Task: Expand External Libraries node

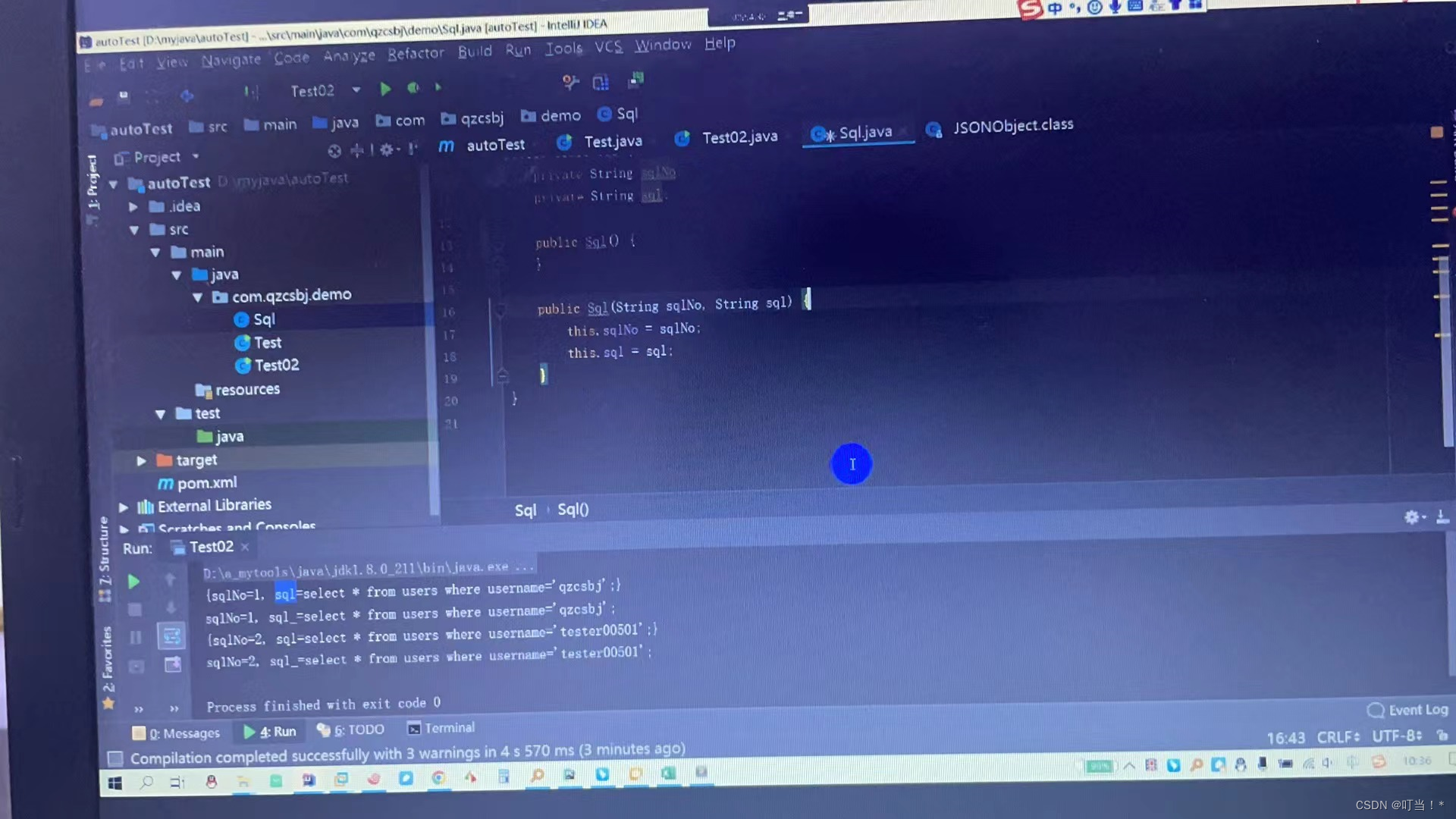Action: (x=124, y=507)
